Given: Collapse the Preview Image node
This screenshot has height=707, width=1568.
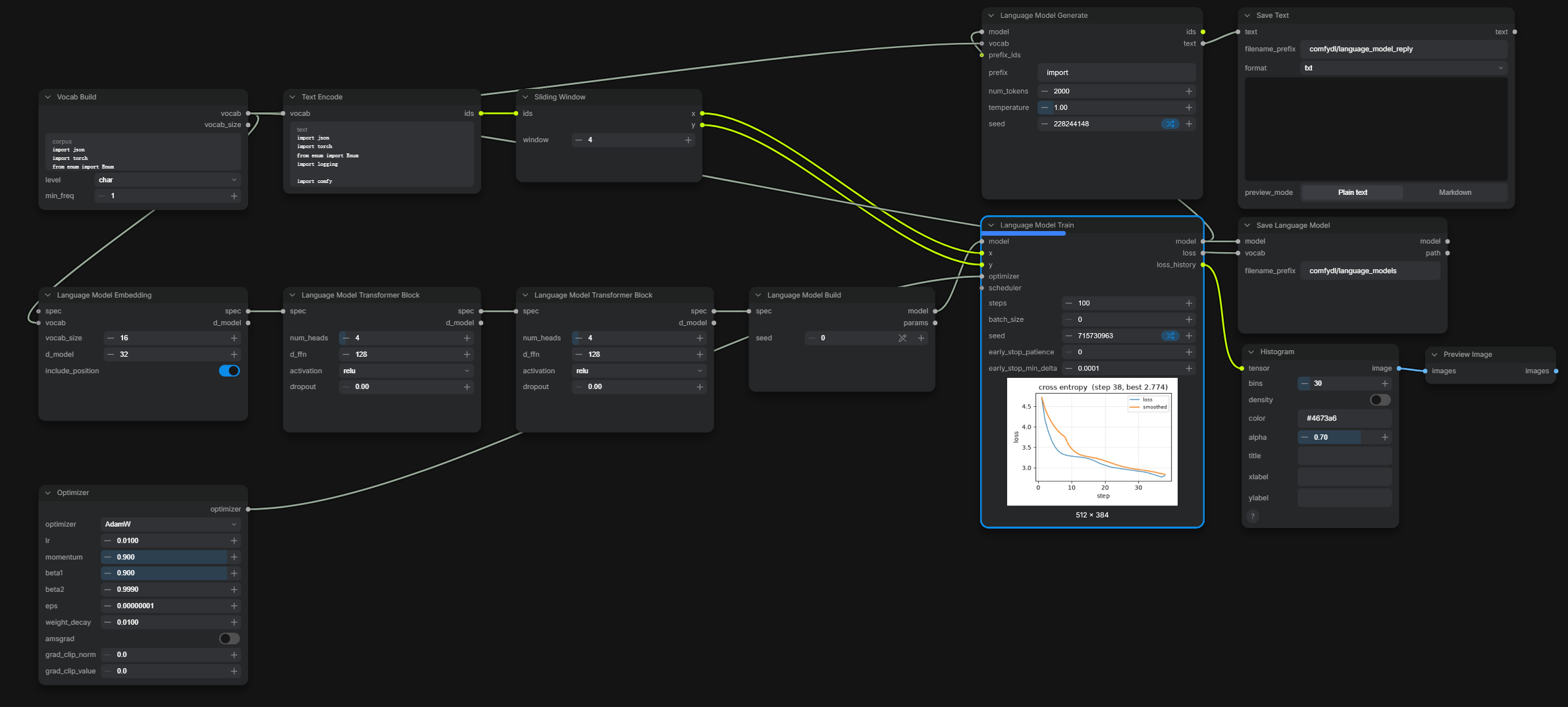Looking at the screenshot, I should point(1434,354).
